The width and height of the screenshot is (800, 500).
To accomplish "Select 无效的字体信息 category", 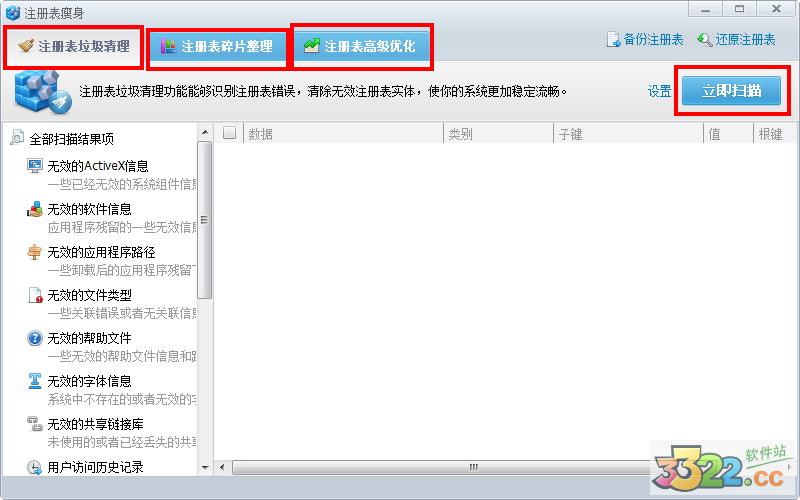I will point(89,381).
